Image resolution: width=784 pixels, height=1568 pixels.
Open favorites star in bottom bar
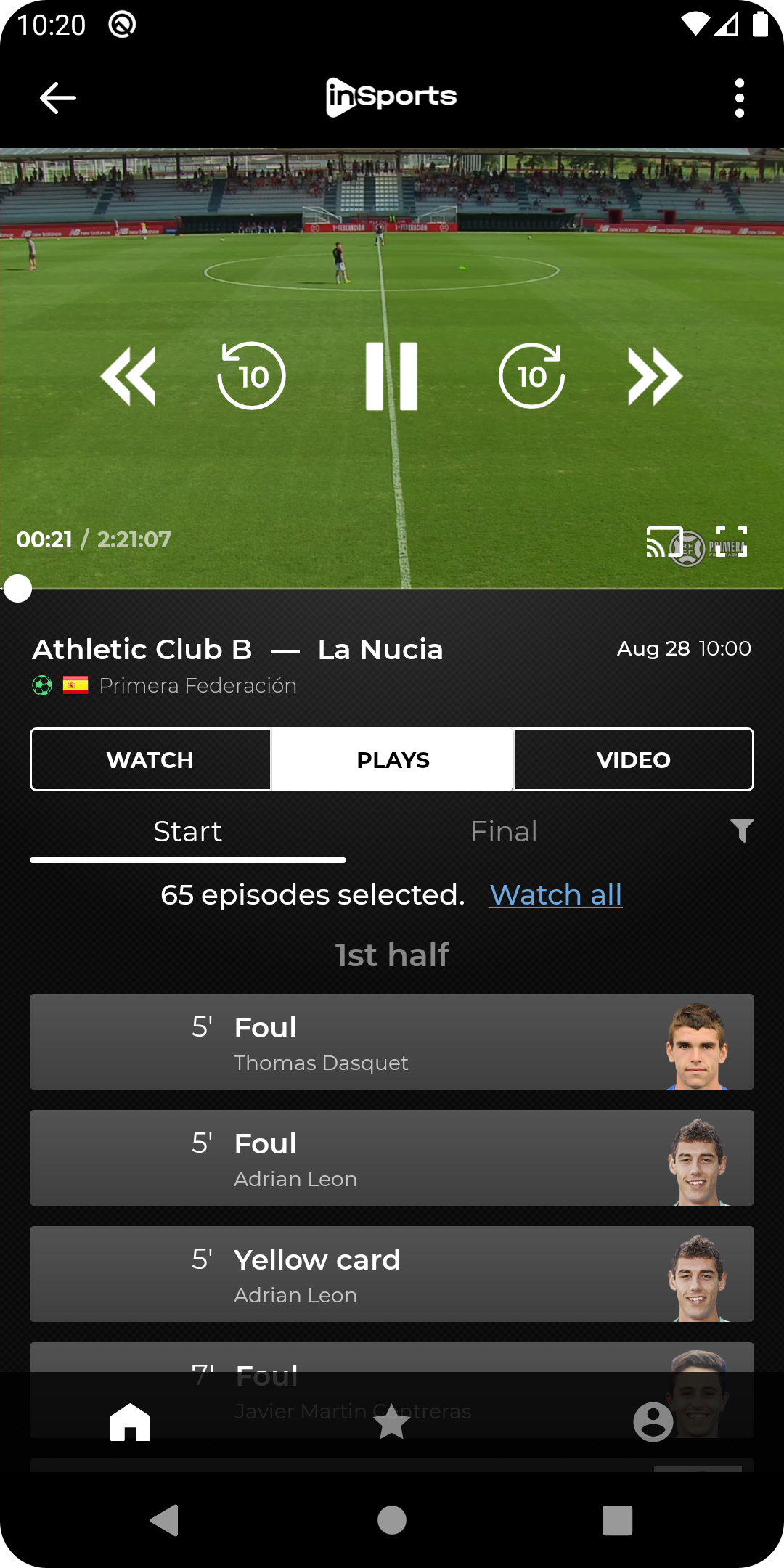click(x=391, y=1421)
